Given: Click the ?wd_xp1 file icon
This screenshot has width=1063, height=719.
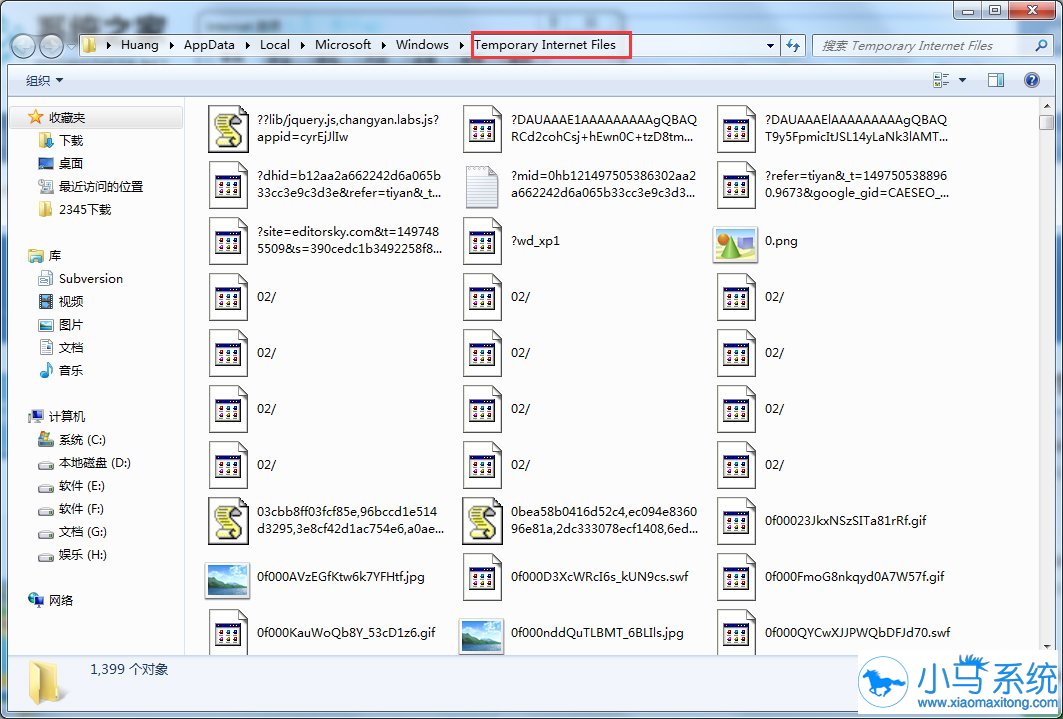Looking at the screenshot, I should click(482, 241).
